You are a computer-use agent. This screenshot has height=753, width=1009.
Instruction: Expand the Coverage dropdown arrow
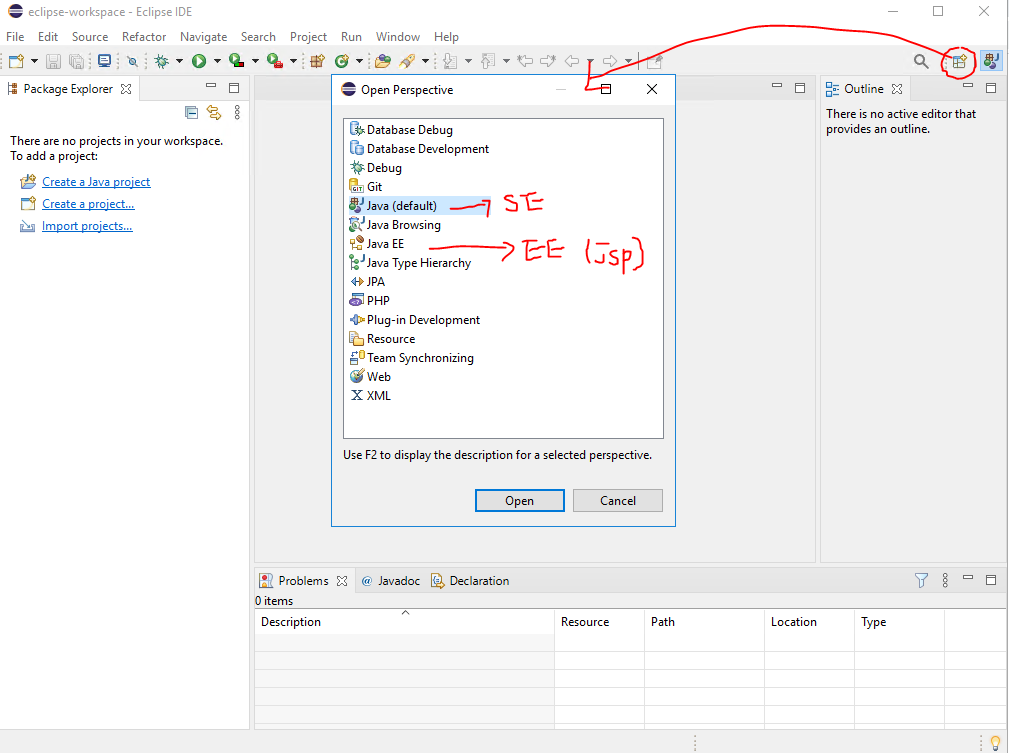[x=255, y=61]
